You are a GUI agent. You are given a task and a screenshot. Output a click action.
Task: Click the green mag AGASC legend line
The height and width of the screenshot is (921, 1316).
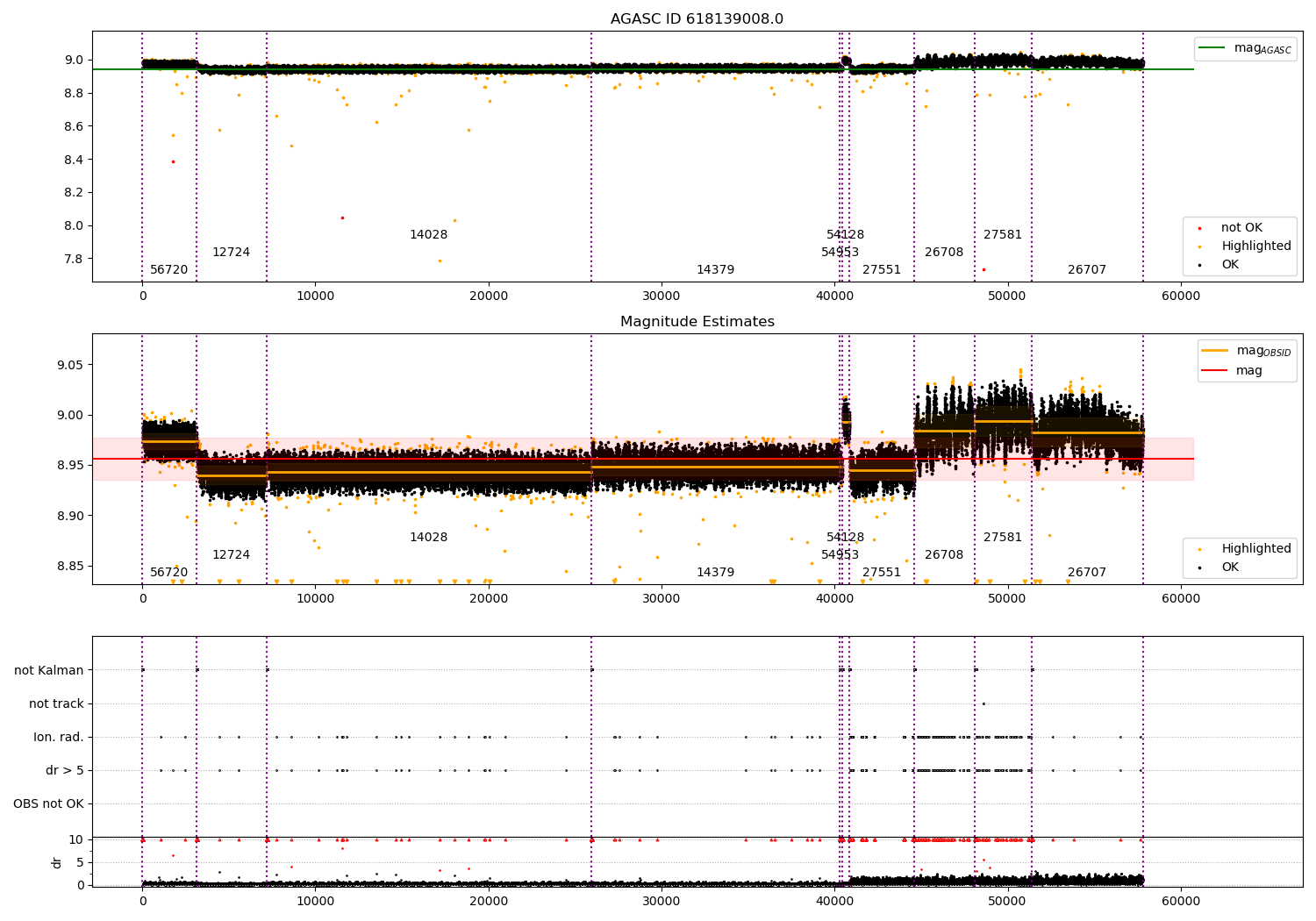point(1212,48)
